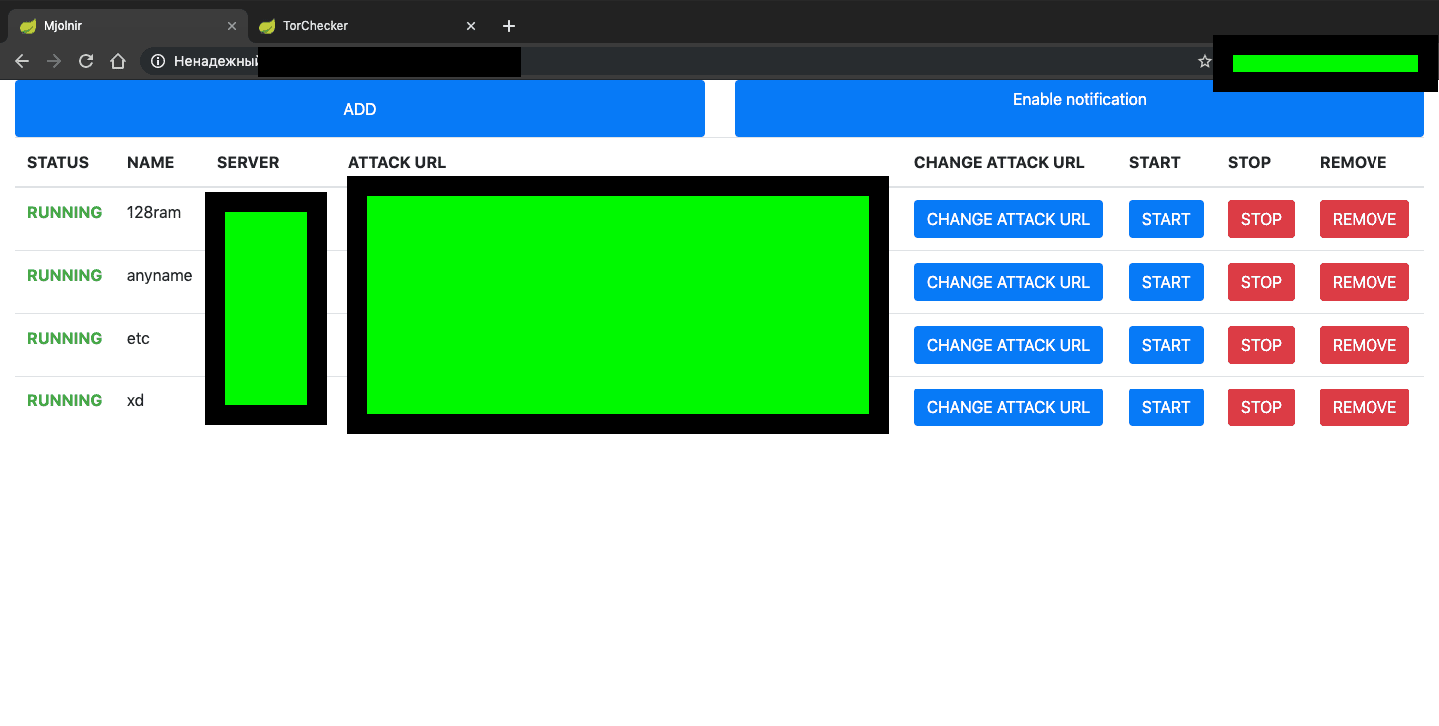Screen dimensions: 1439x726
Task: Remove the xd entry
Action: 1363,407
